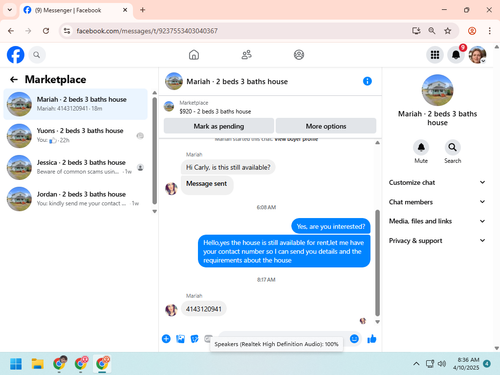
Task: Mute this chat with the bell icon
Action: coord(421,147)
